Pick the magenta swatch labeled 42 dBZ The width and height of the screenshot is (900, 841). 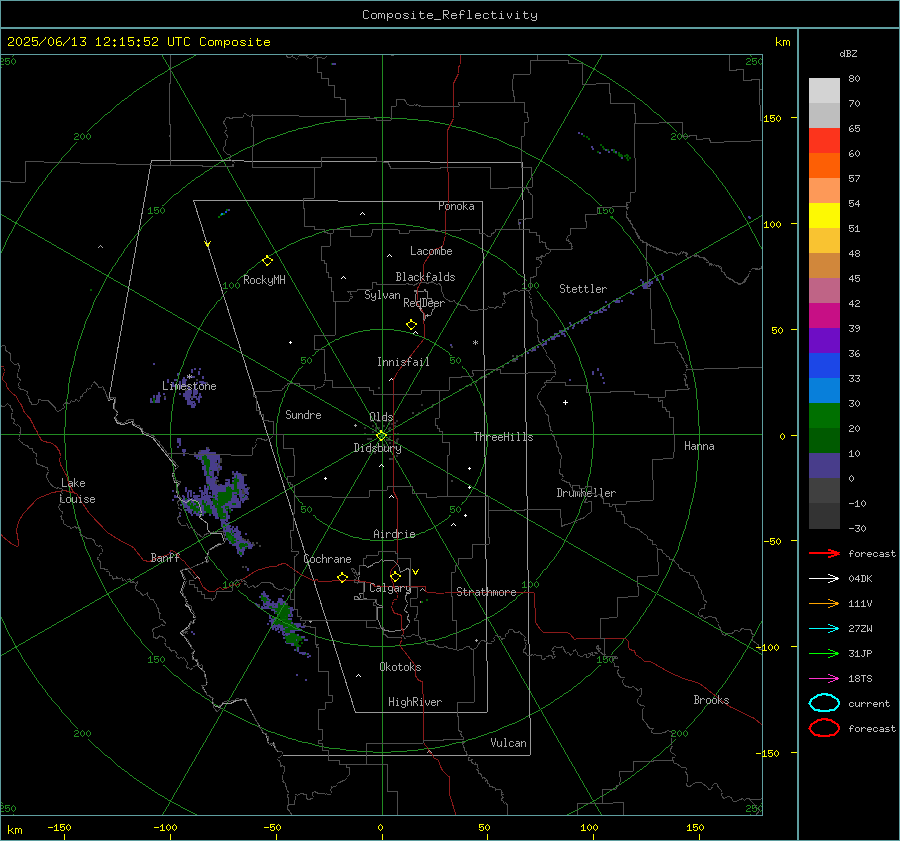click(x=824, y=315)
